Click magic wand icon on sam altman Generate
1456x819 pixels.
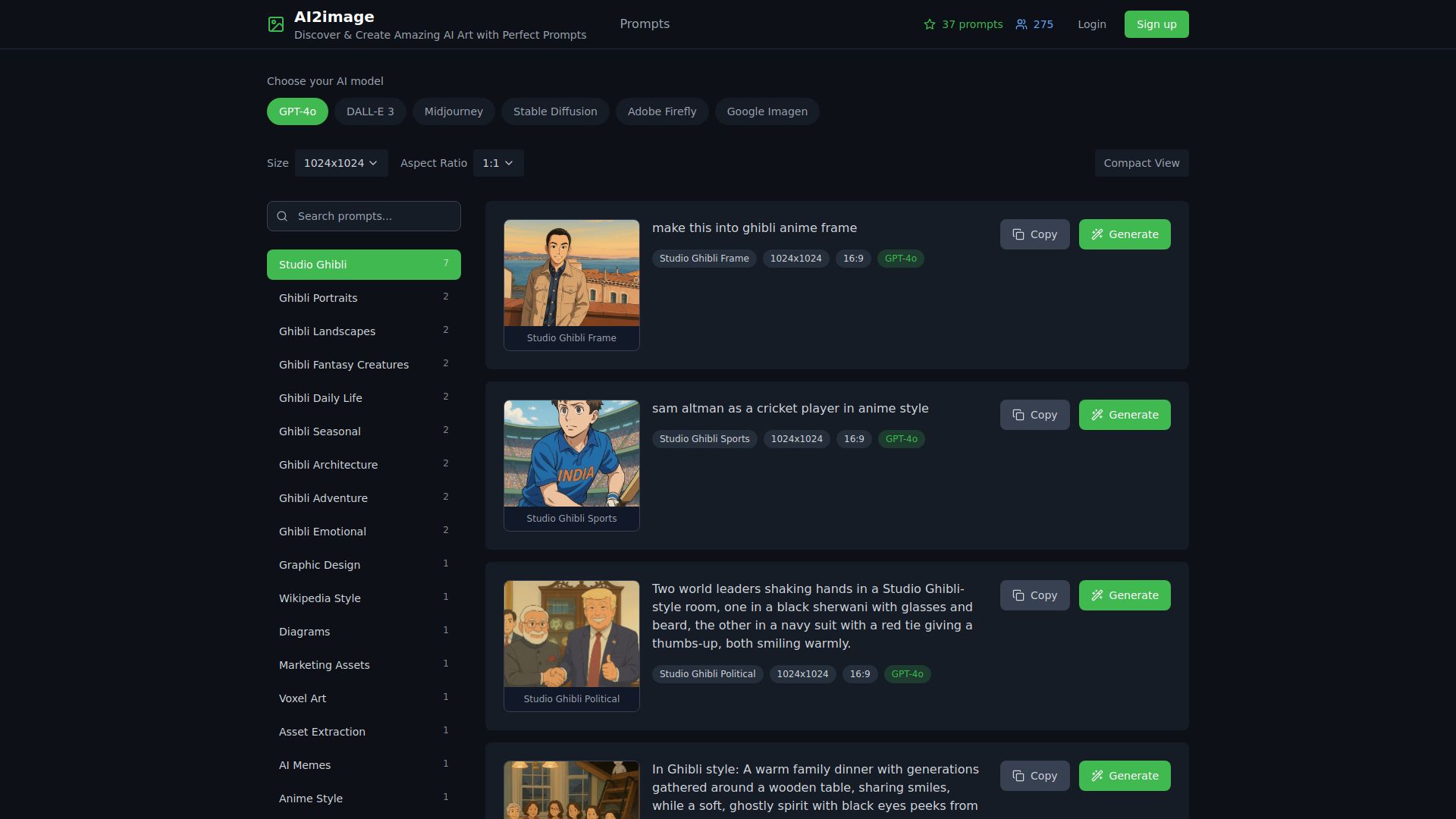tap(1097, 415)
